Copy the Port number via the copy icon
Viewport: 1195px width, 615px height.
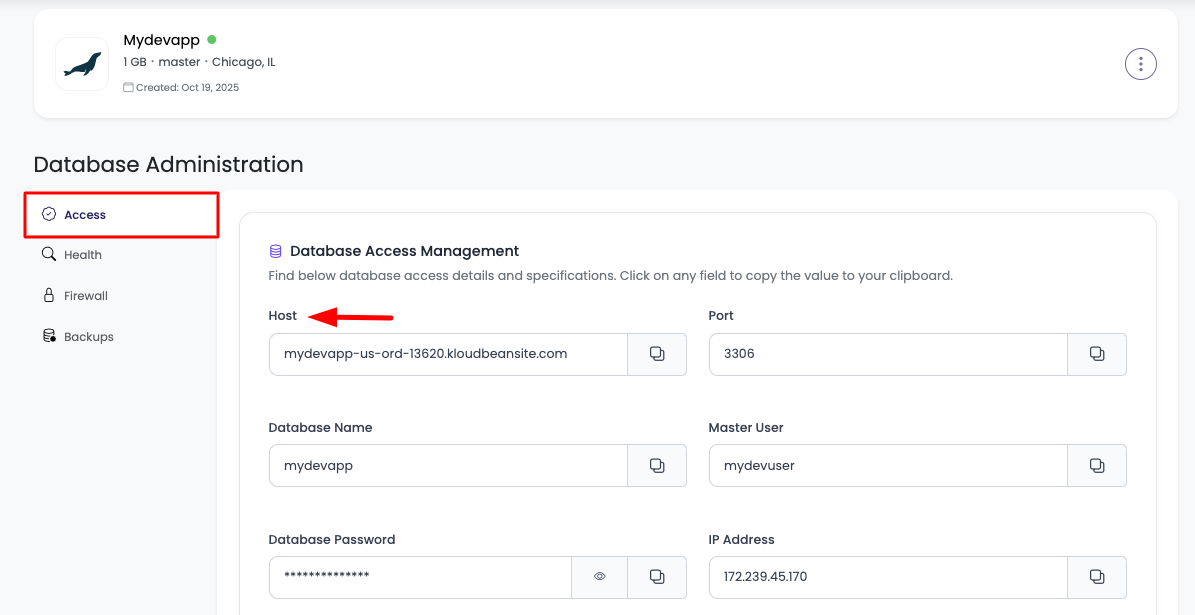(1097, 354)
